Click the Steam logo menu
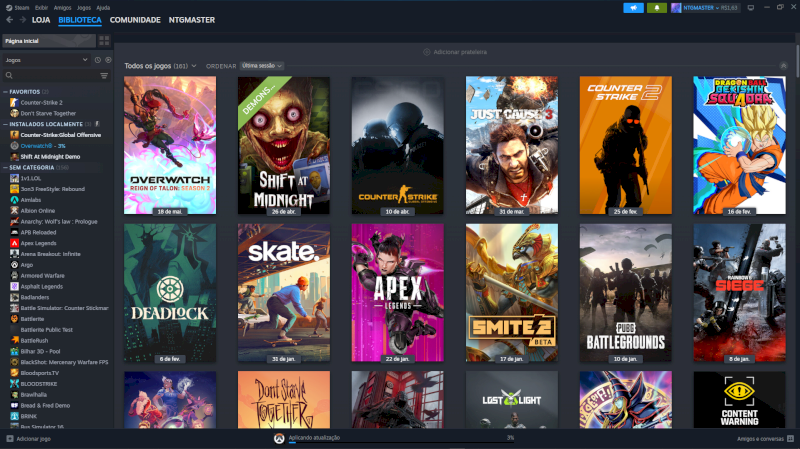This screenshot has height=449, width=800. [17, 8]
